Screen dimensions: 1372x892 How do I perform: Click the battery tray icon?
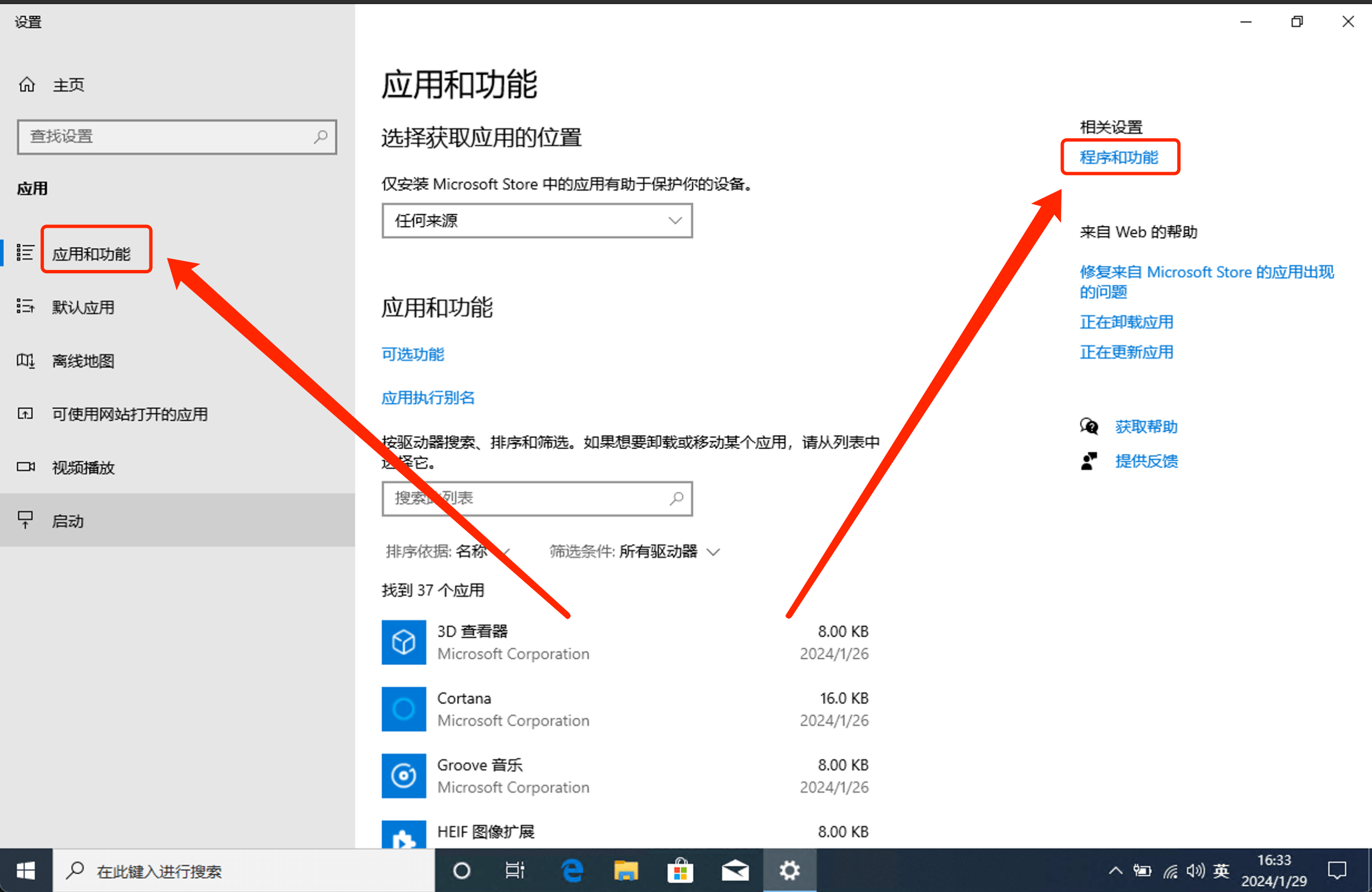1142,871
